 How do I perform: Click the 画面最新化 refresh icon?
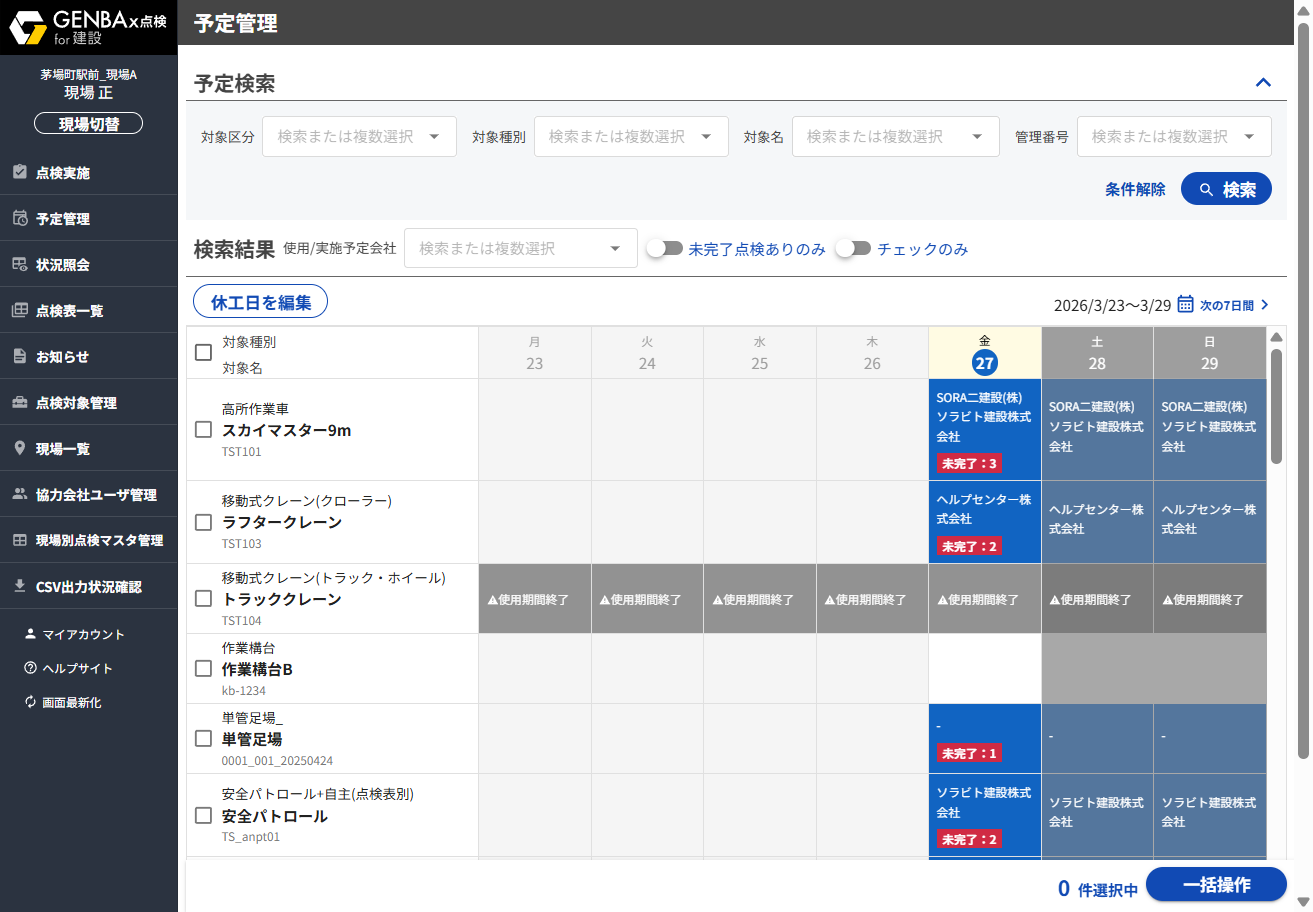[30, 702]
